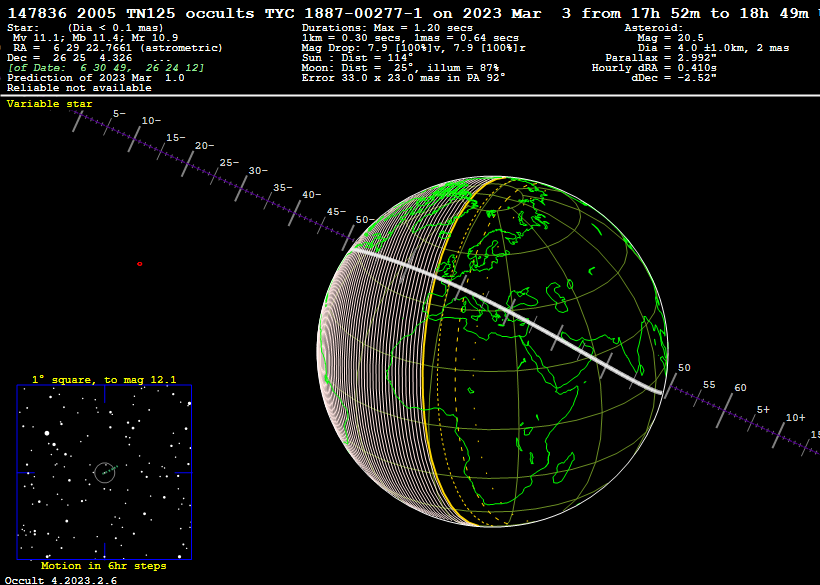Click the 'Moon: Dist = 25°, illum = 87%' line
The height and width of the screenshot is (585, 820).
pos(400,68)
